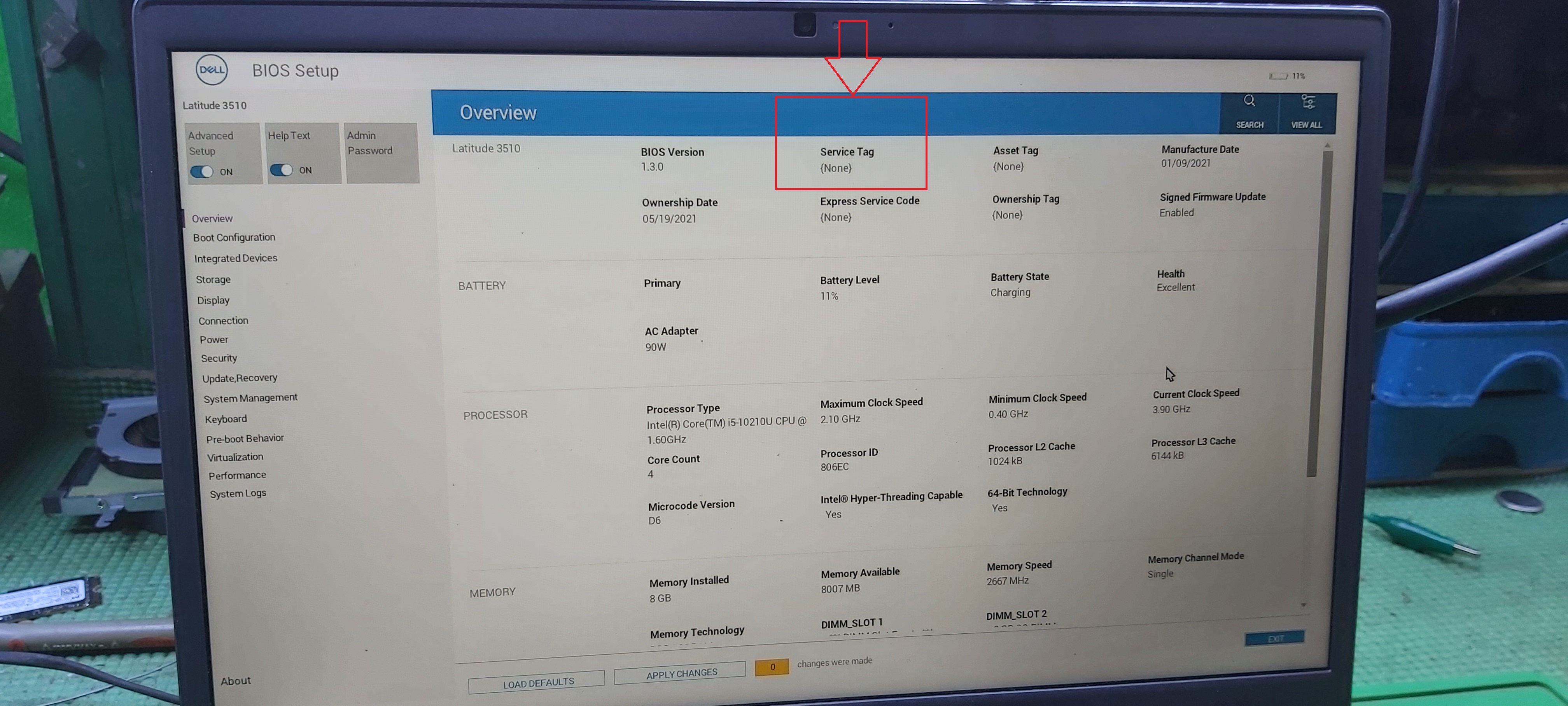Click the scrollbar up arrow
1568x706 pixels.
(x=1327, y=145)
